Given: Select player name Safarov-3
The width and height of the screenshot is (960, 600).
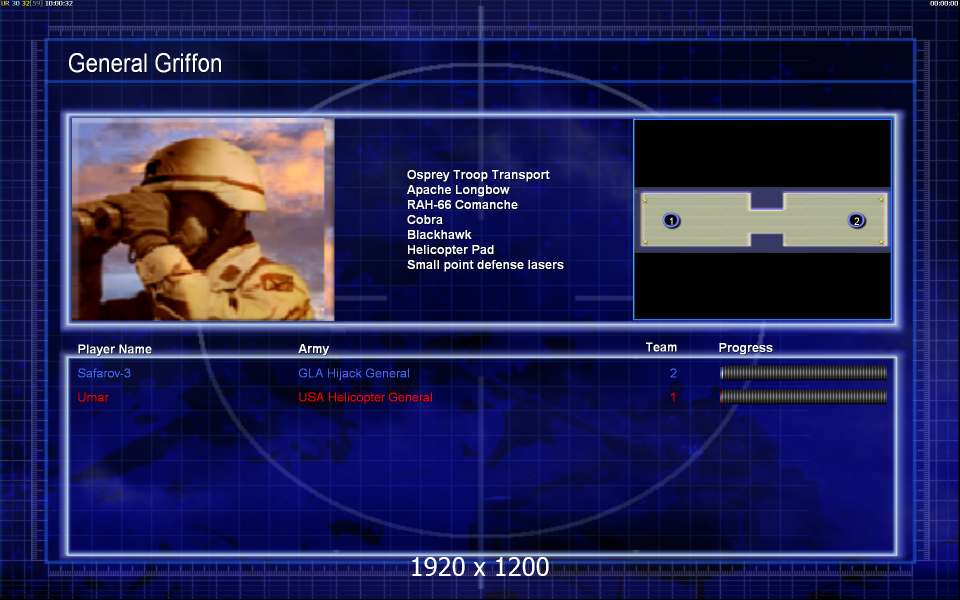Looking at the screenshot, I should pyautogui.click(x=104, y=373).
